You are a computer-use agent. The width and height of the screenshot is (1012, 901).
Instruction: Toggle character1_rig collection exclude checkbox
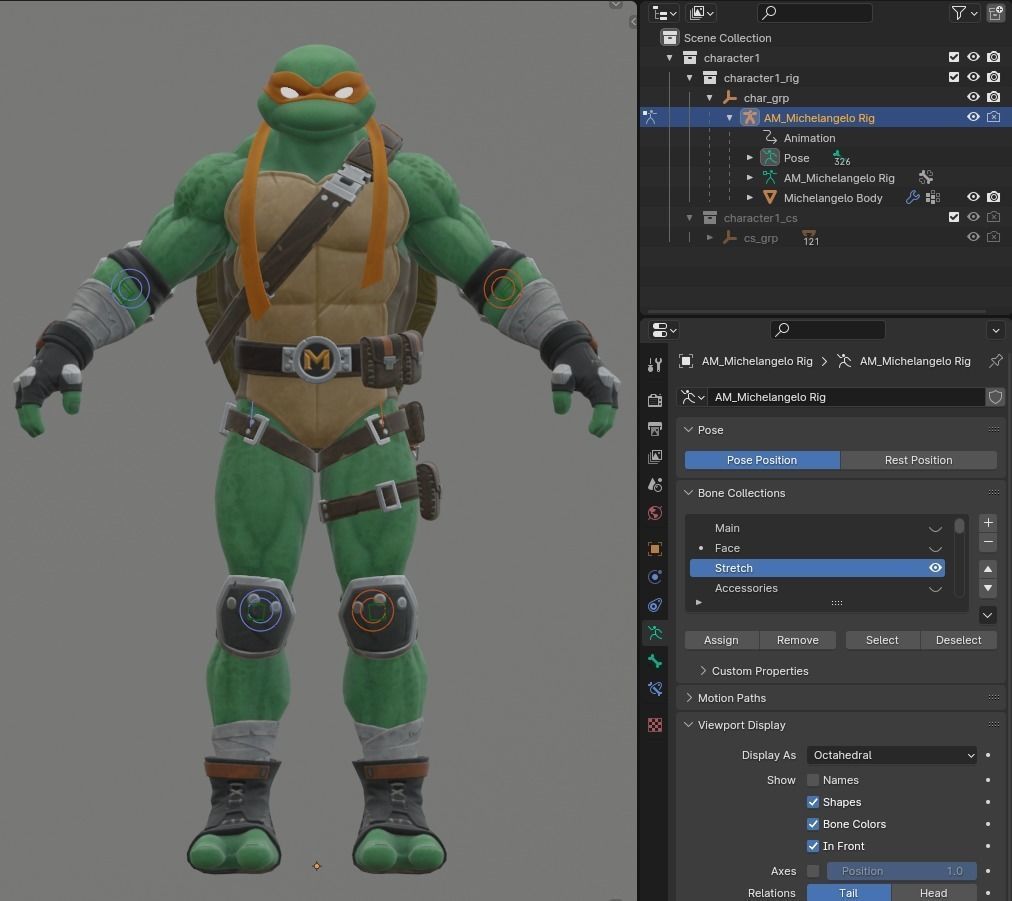tap(954, 77)
